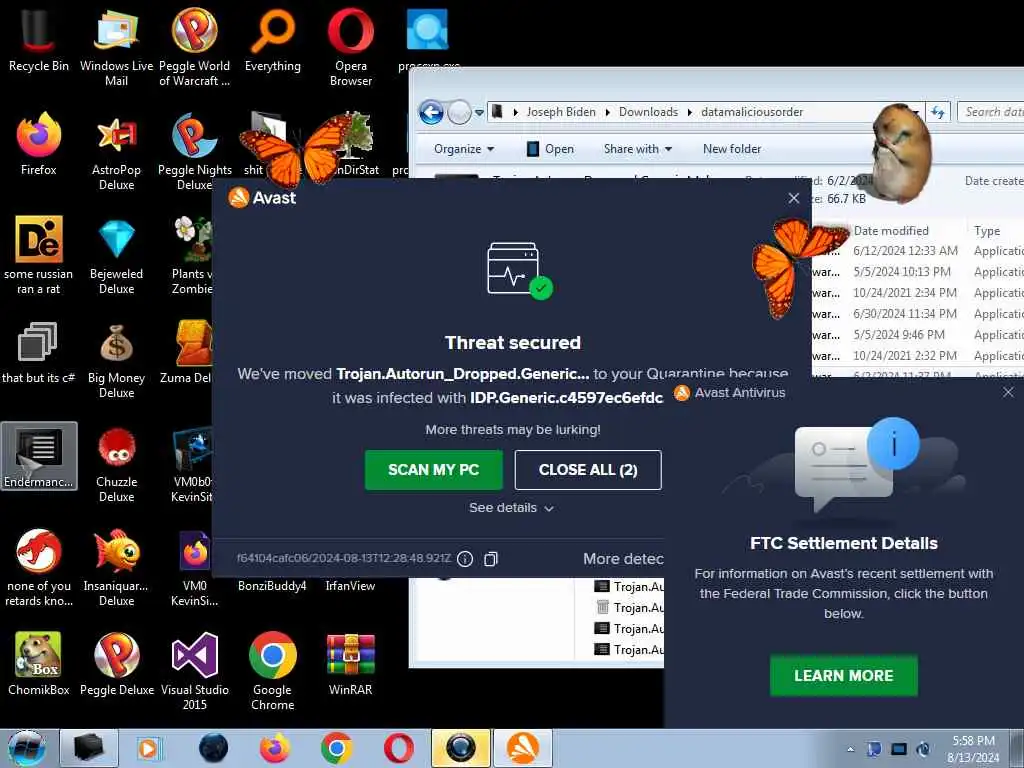Image resolution: width=1024 pixels, height=768 pixels.
Task: Select AstroPop Deluxe desktop icon
Action: coord(116,152)
